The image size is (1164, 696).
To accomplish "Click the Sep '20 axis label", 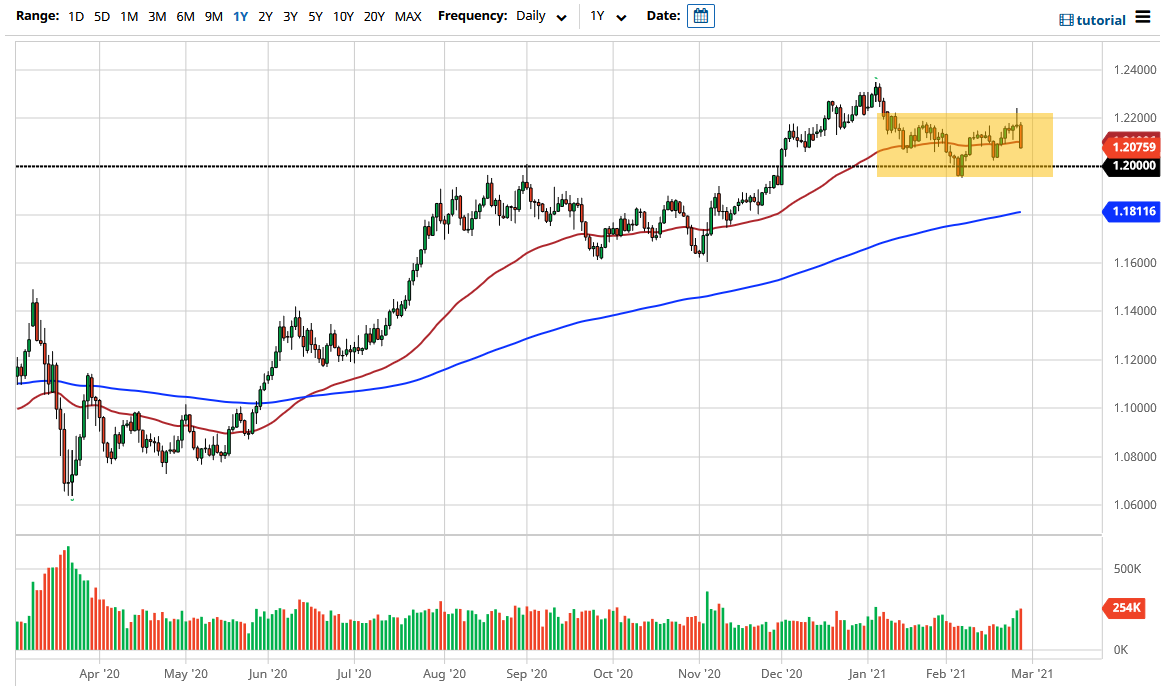I will point(527,674).
